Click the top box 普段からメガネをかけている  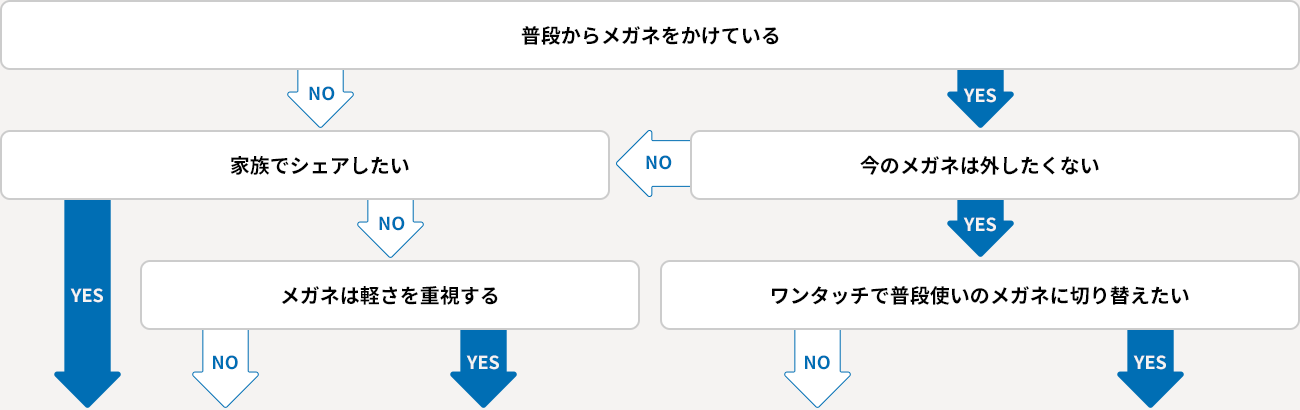(x=650, y=36)
